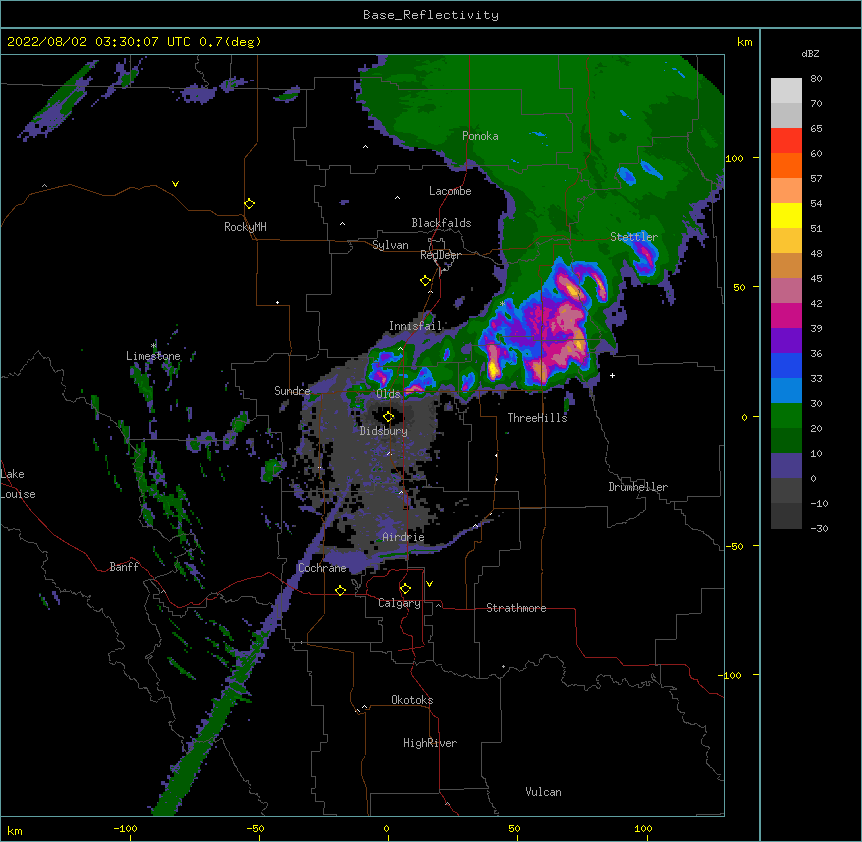862x842 pixels.
Task: Click the Banff label
Action: pyautogui.click(x=124, y=567)
